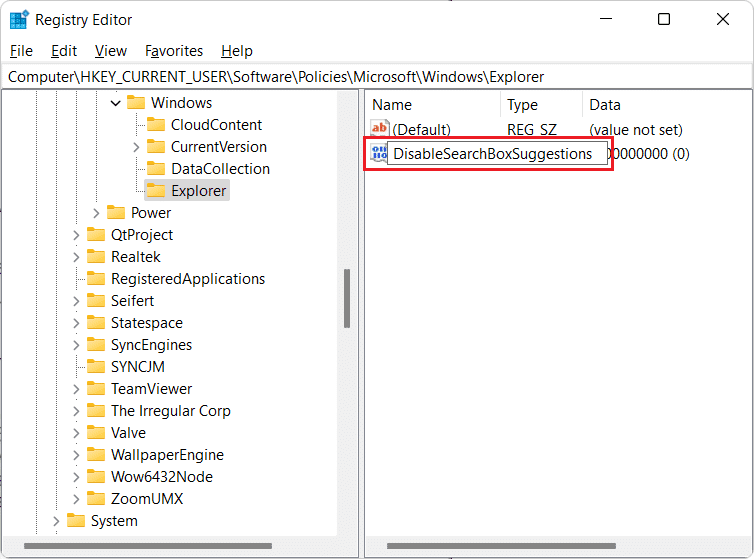Image resolution: width=754 pixels, height=559 pixels.
Task: Expand the QtProject key
Action: point(76,235)
